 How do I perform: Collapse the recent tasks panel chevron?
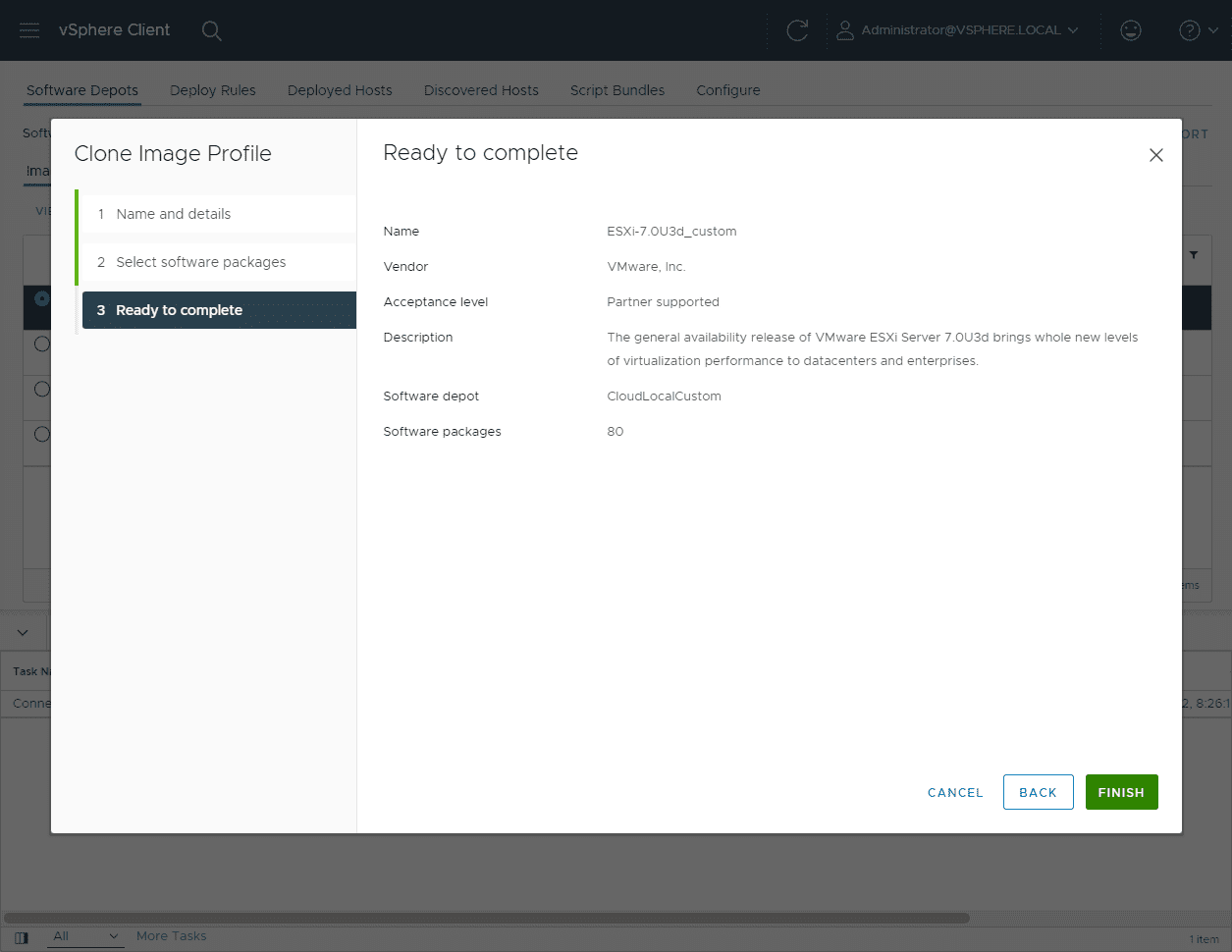click(23, 633)
